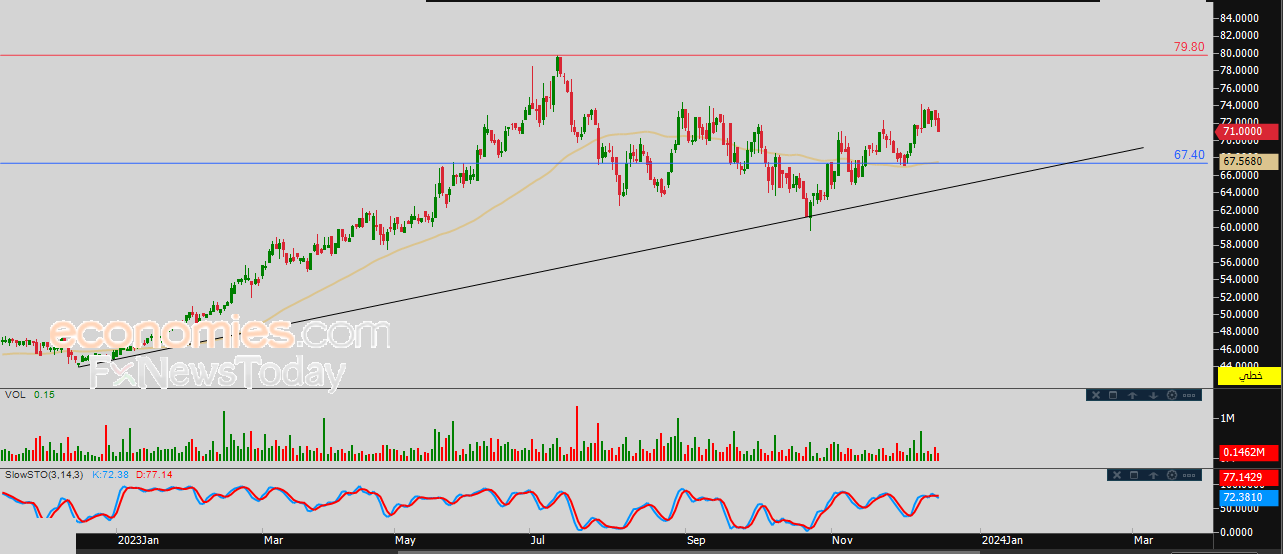
Task: Move the VOL panel down
Action: tap(1153, 395)
